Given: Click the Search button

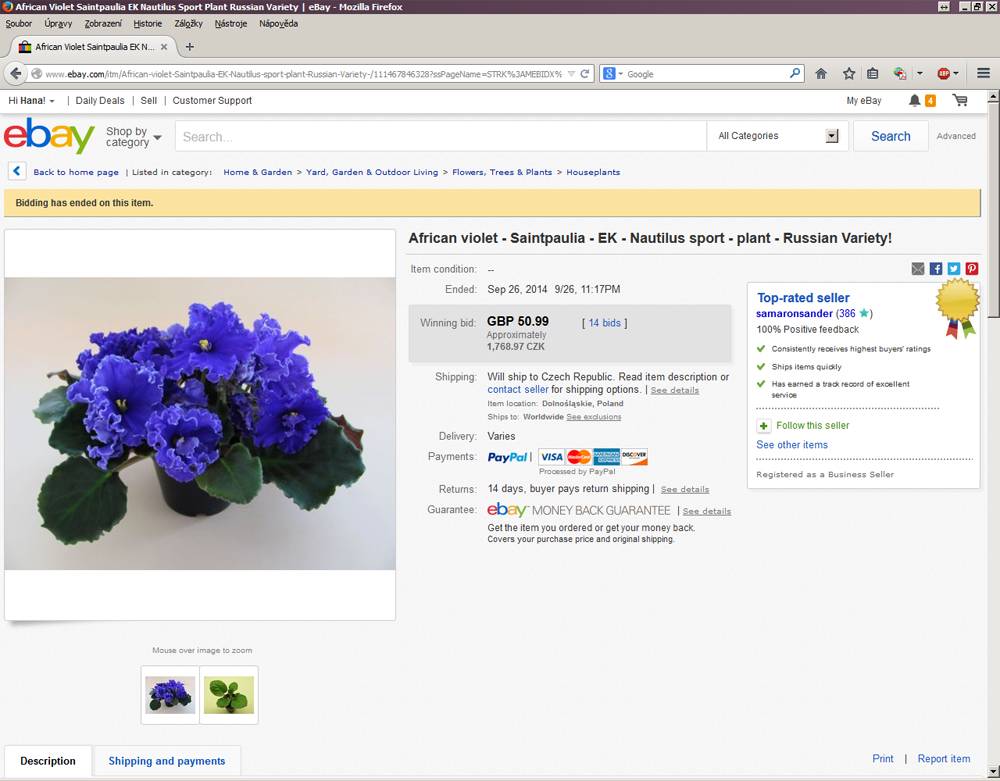Looking at the screenshot, I should 890,136.
